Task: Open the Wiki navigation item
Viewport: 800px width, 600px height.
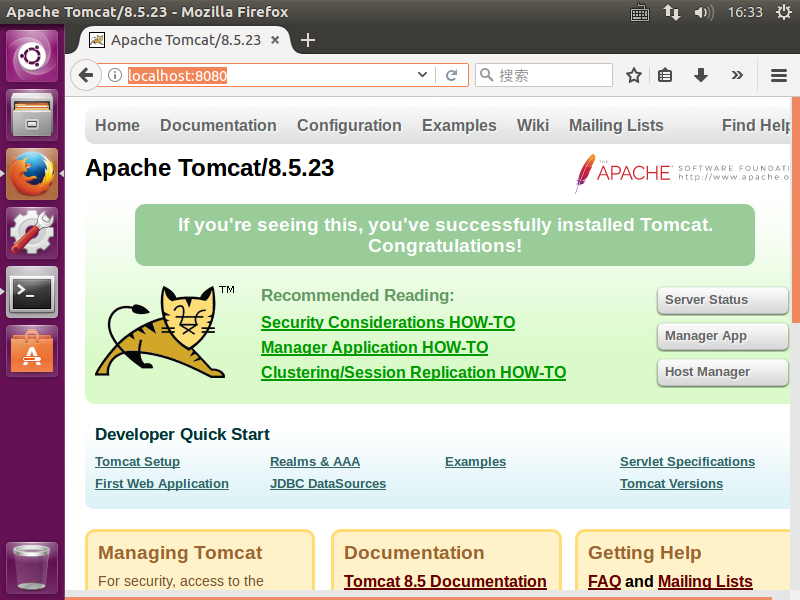Action: point(533,126)
